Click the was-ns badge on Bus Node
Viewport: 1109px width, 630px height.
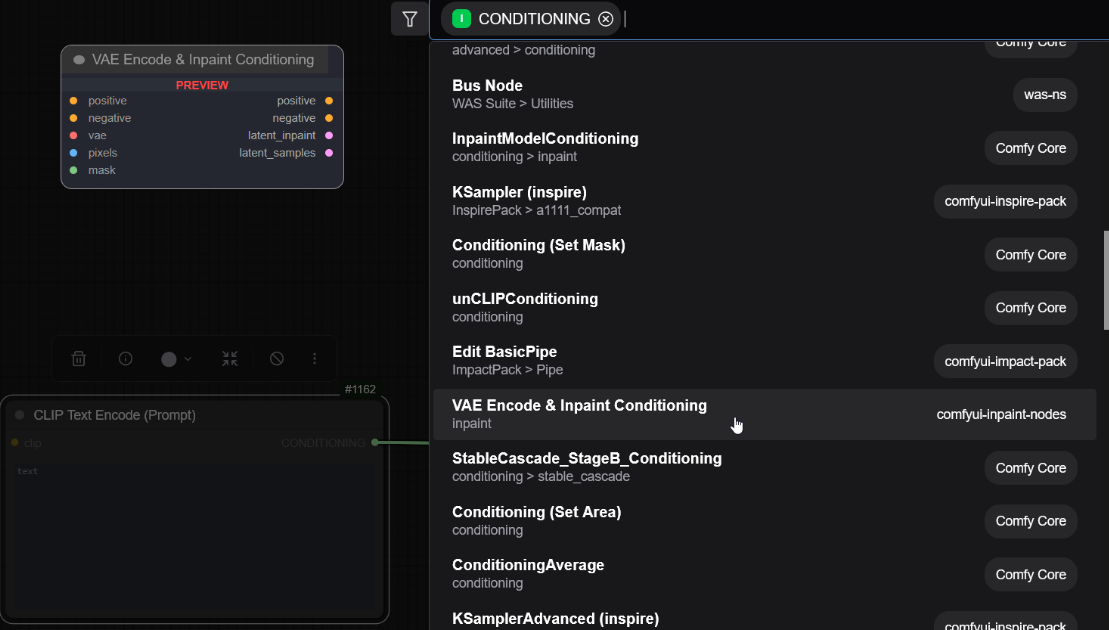point(1045,95)
